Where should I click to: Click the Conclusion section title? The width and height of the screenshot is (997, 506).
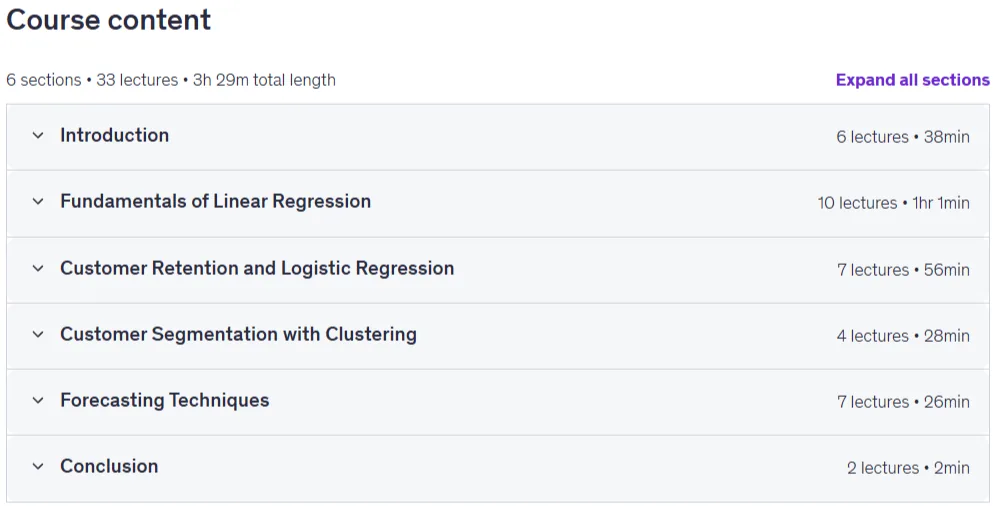(109, 466)
